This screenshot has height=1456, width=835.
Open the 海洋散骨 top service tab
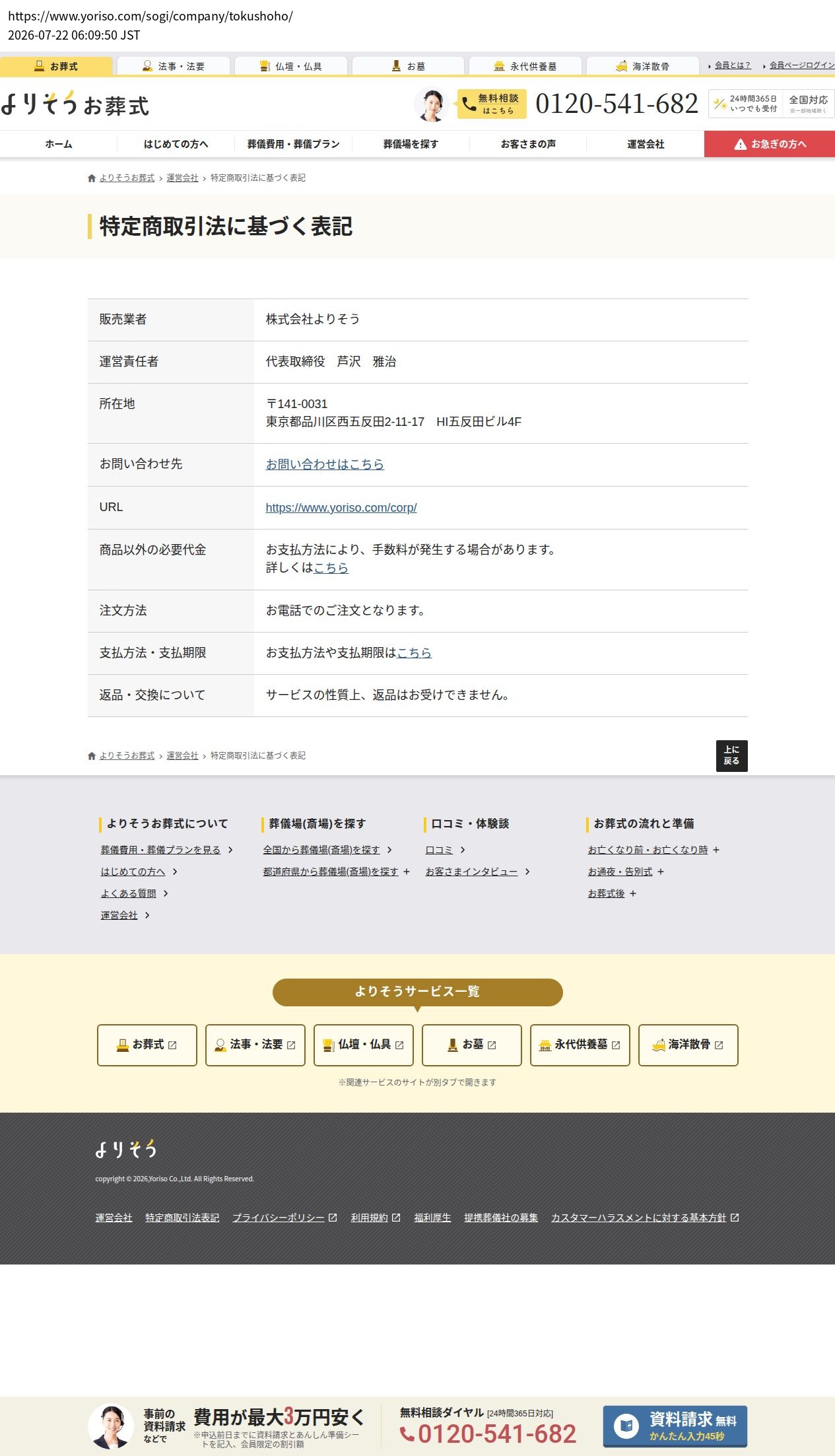click(642, 66)
